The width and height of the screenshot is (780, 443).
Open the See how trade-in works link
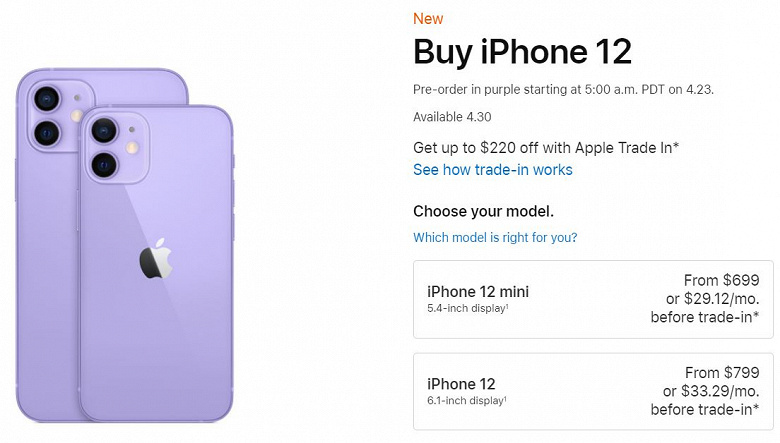[493, 169]
